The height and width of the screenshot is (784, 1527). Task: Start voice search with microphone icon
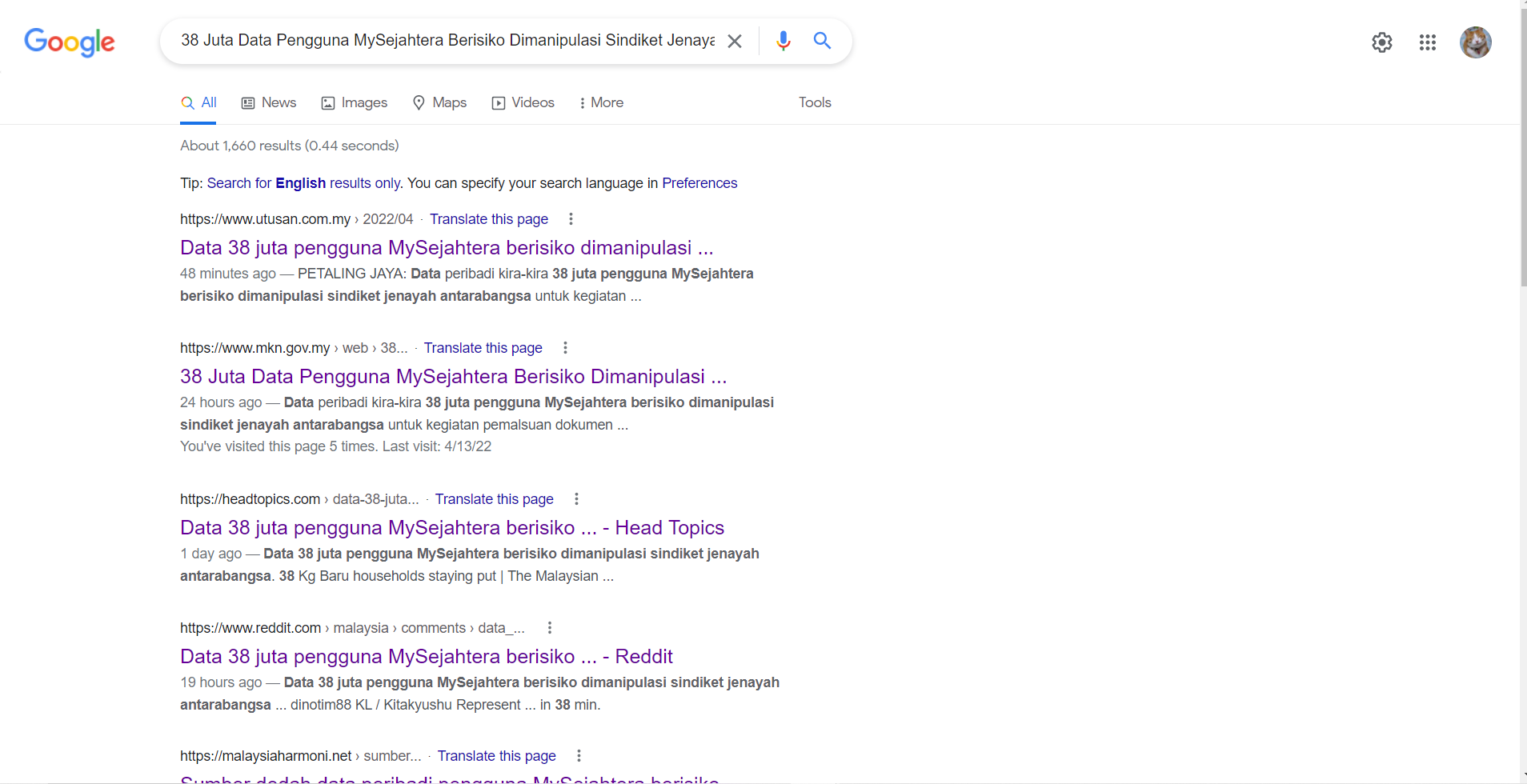coord(783,41)
